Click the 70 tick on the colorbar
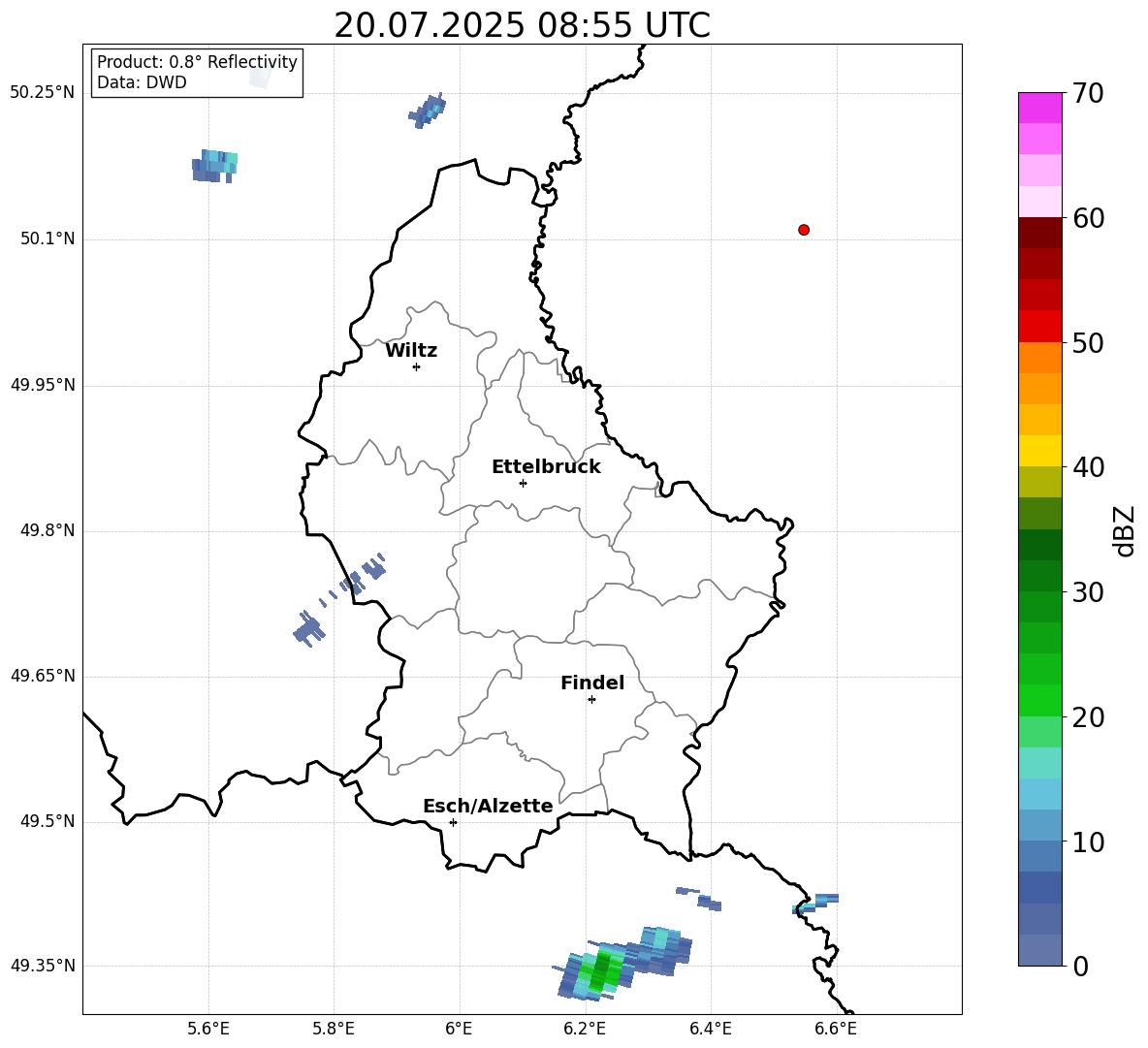The width and height of the screenshot is (1148, 1048). pos(1088,93)
